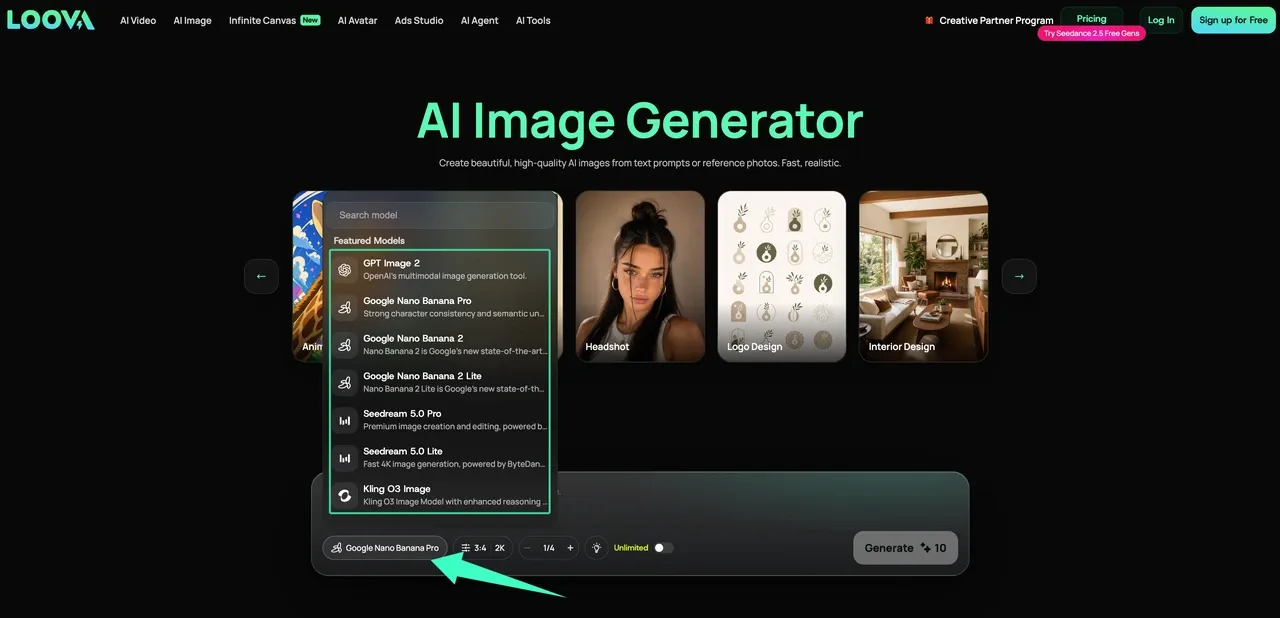Go to the Pricing page
The height and width of the screenshot is (618, 1280).
coord(1091,18)
